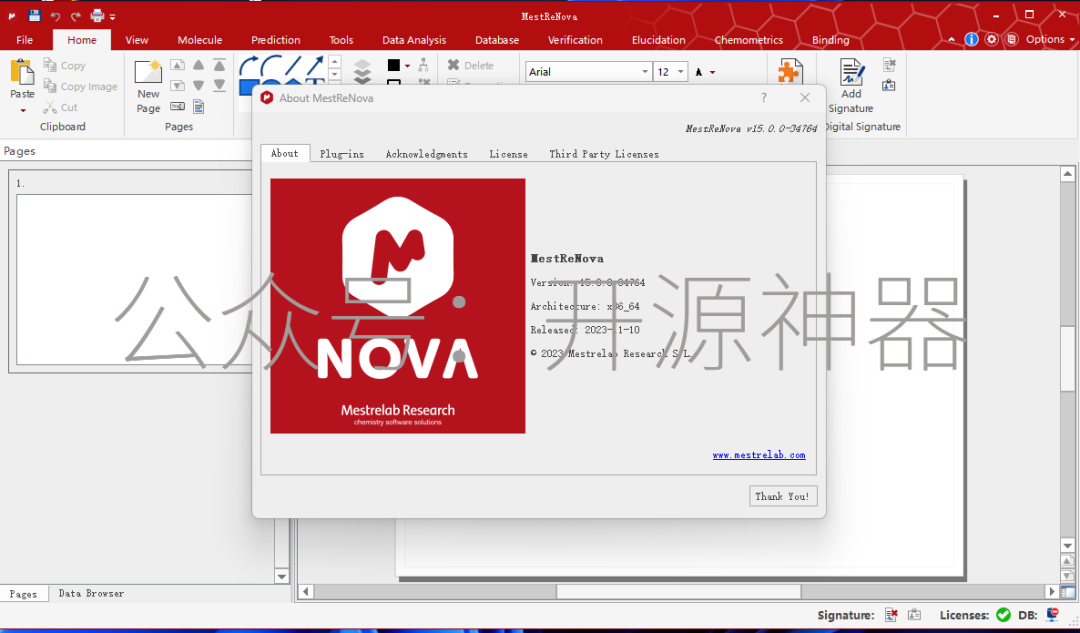
Task: Collapse the ribbon with the up chevron
Action: click(951, 40)
